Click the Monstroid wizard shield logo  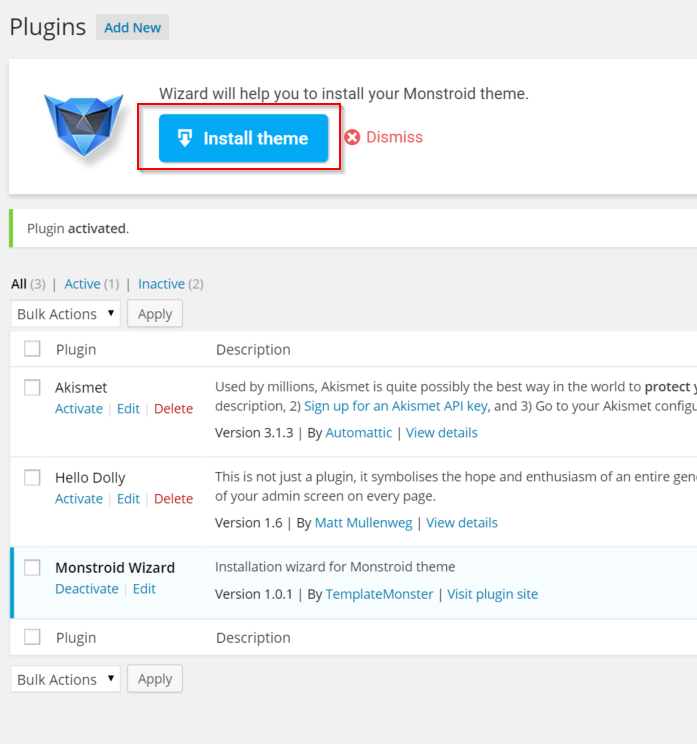click(82, 124)
